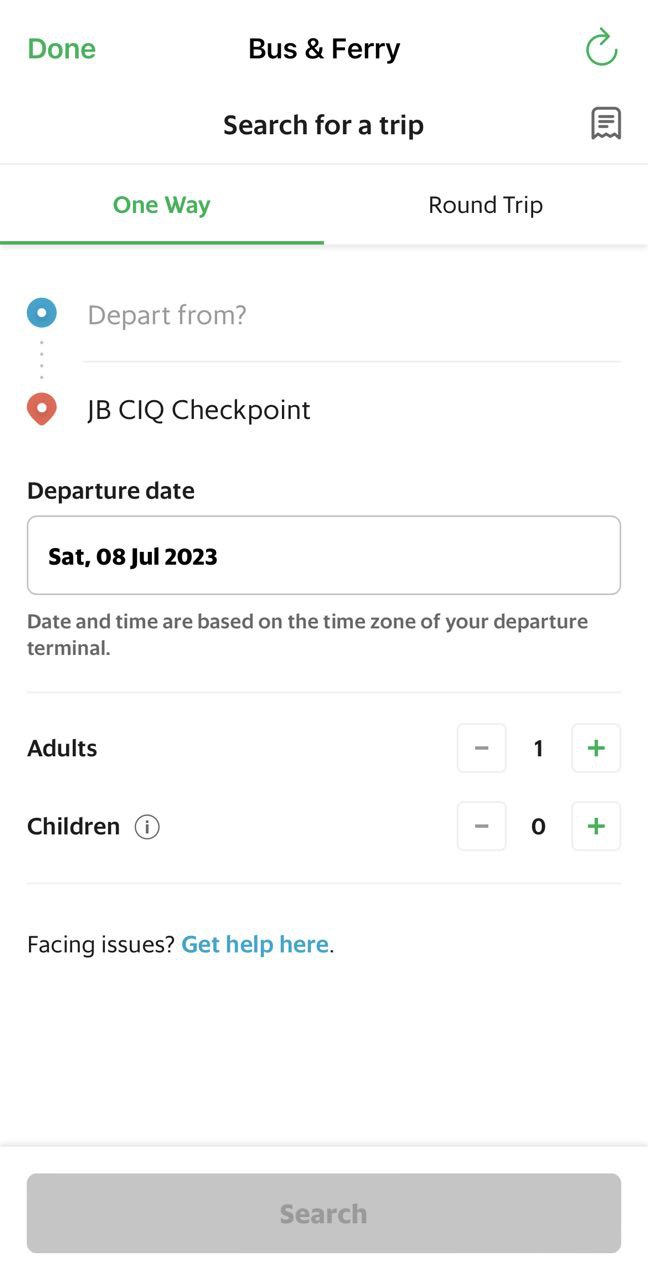Screen dimensions: 648x1280
Task: Show Children info tooltip icon
Action: (x=147, y=827)
